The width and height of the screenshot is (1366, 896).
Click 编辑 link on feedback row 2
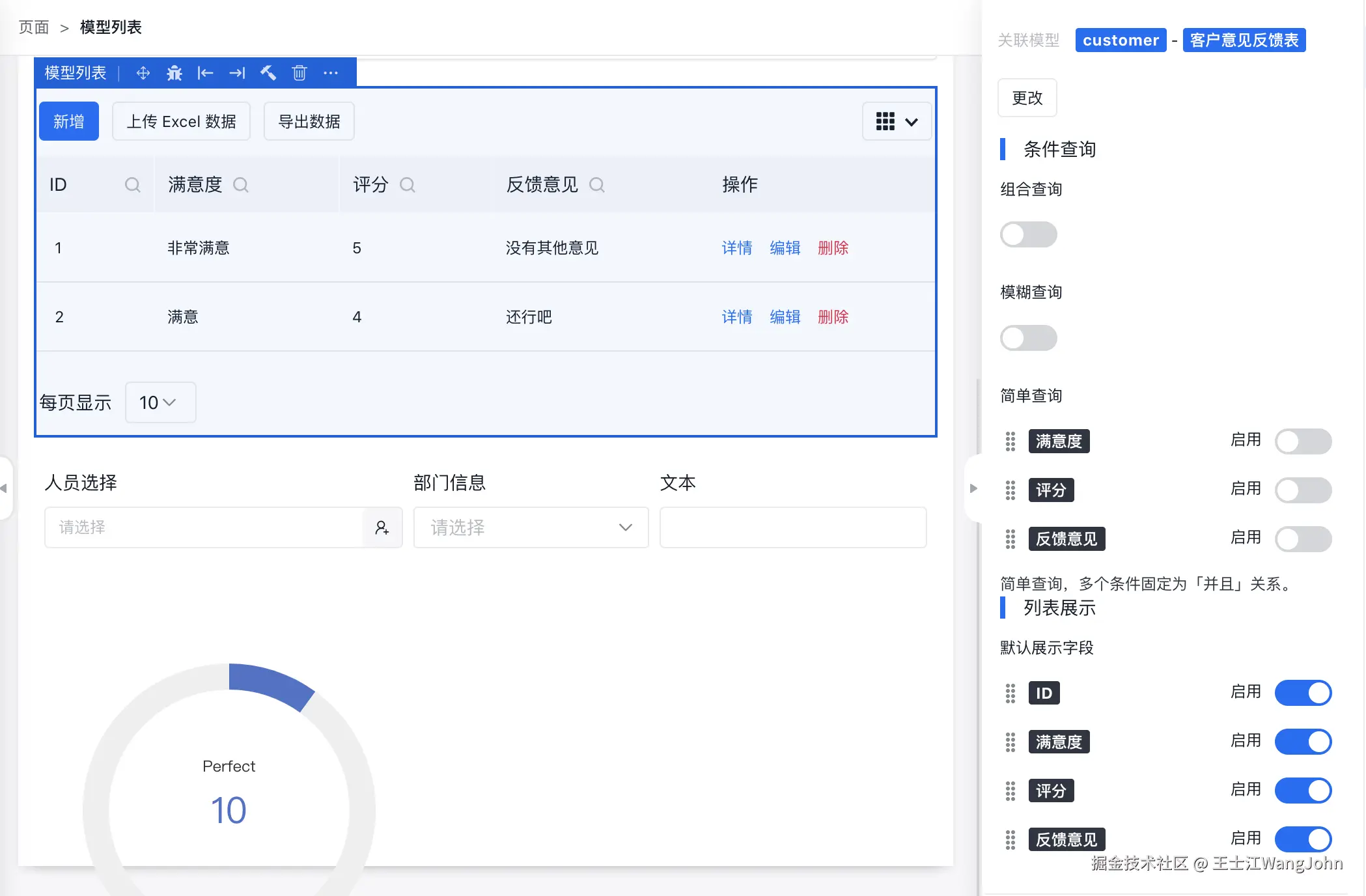785,317
